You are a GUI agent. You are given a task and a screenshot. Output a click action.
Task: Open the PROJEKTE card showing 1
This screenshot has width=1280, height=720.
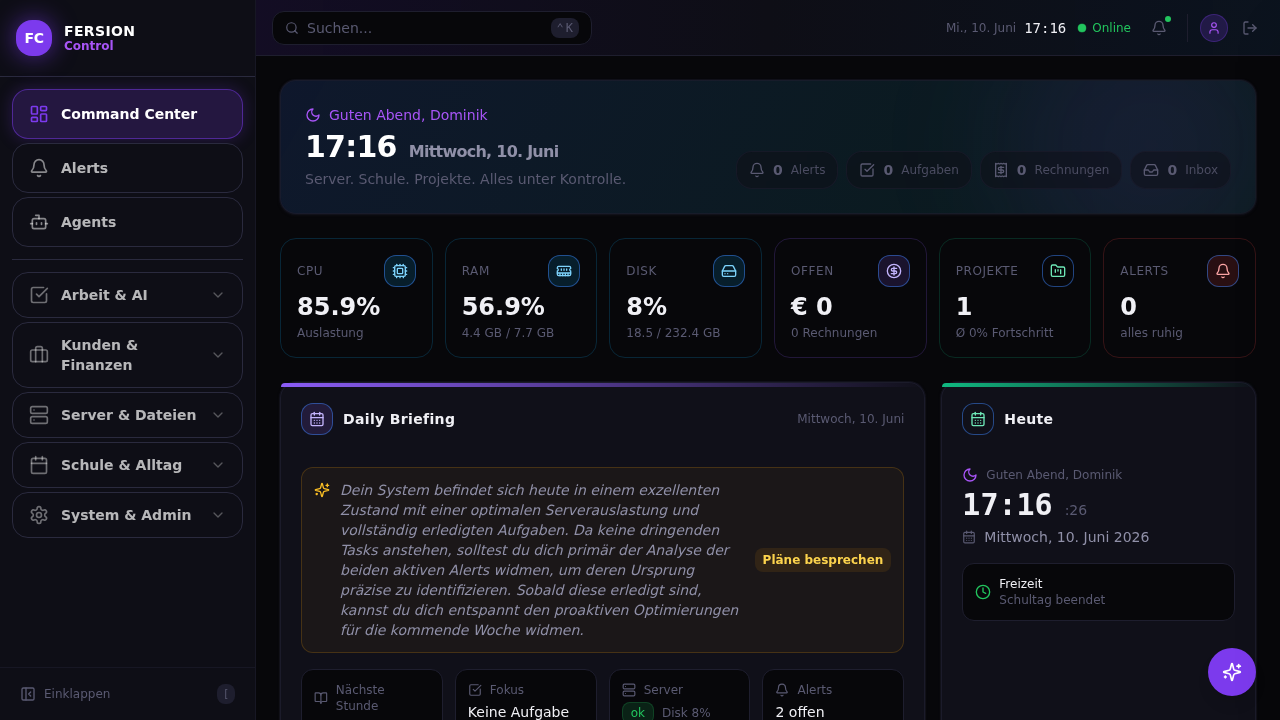(1015, 298)
